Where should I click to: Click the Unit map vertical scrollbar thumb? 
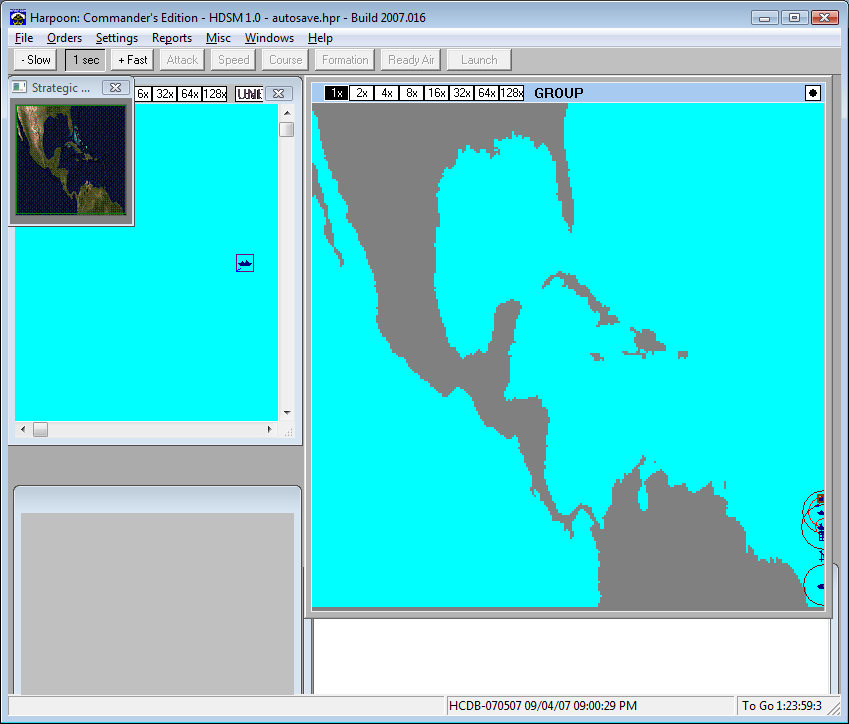point(287,129)
